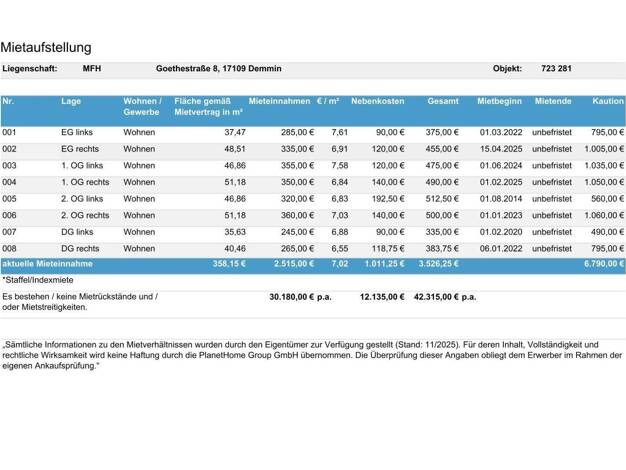Select the DG rechts cell in row 008

click(x=80, y=248)
